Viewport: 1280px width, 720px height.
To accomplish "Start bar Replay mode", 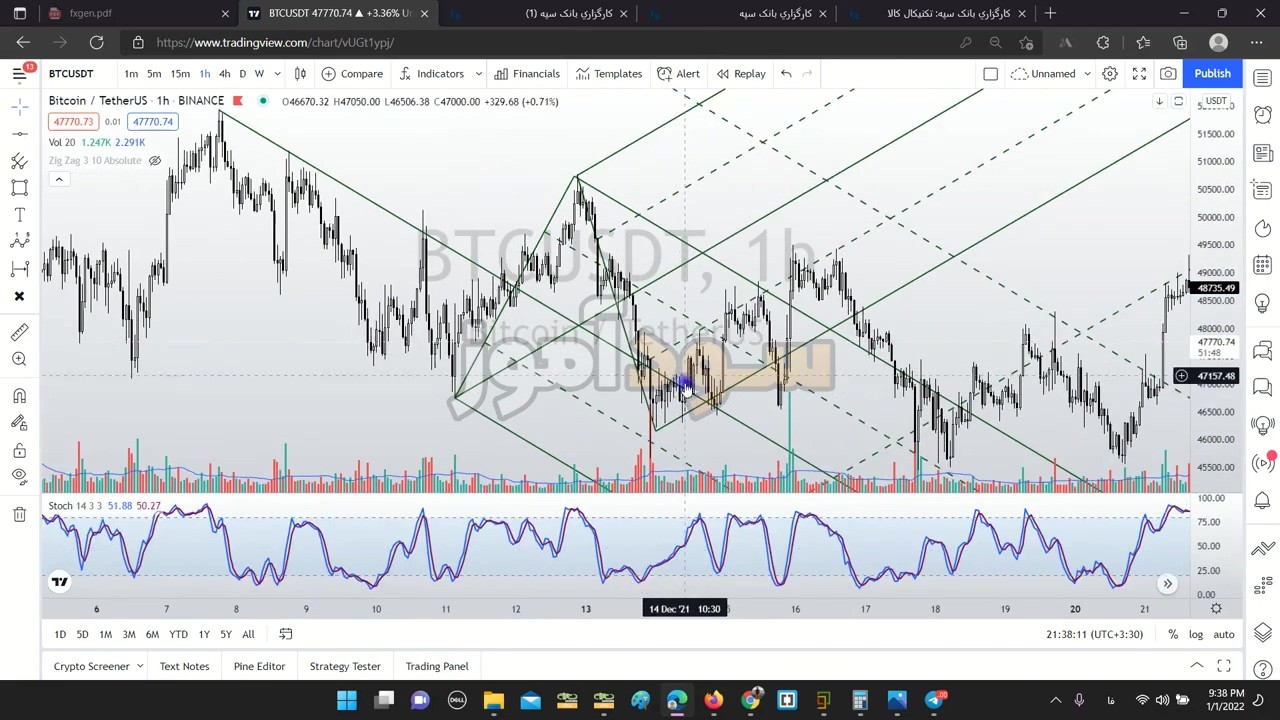I will pos(741,74).
